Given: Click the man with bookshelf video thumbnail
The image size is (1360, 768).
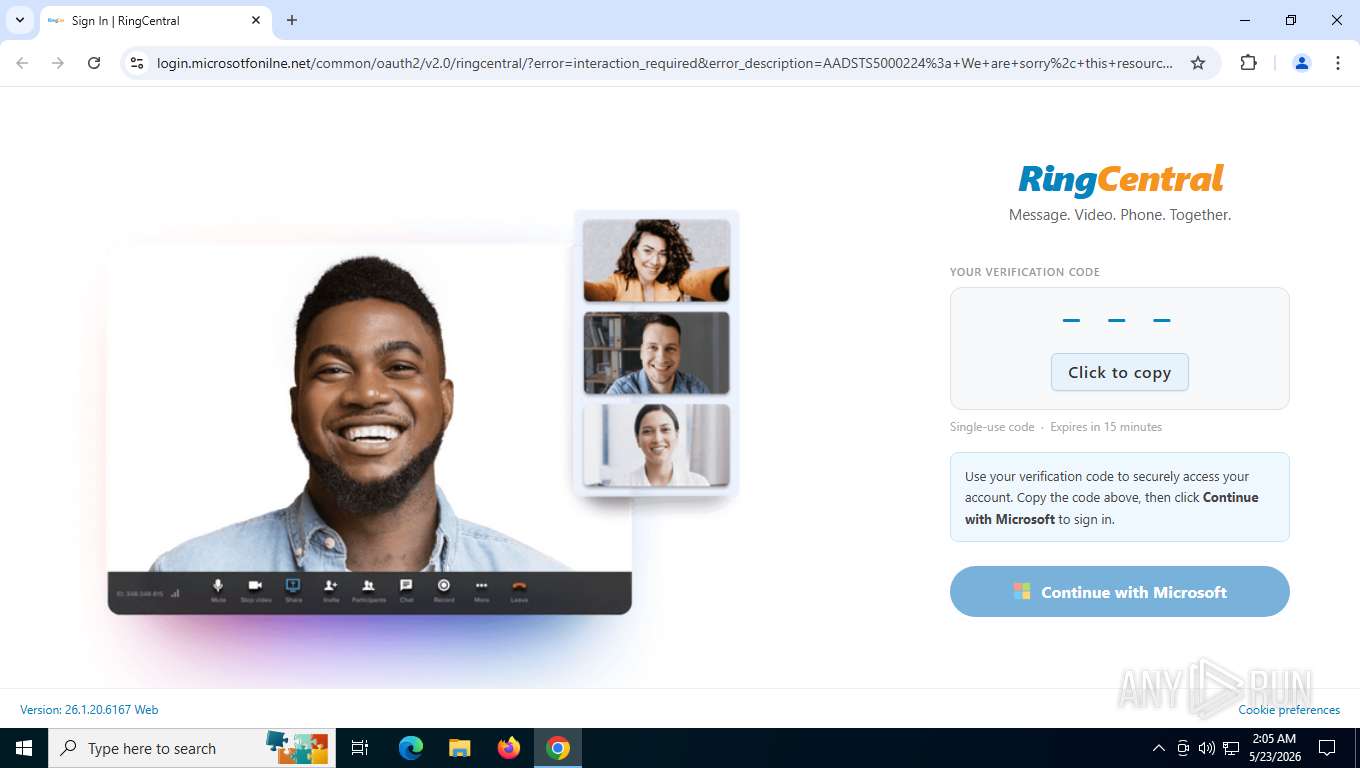Looking at the screenshot, I should (x=656, y=353).
